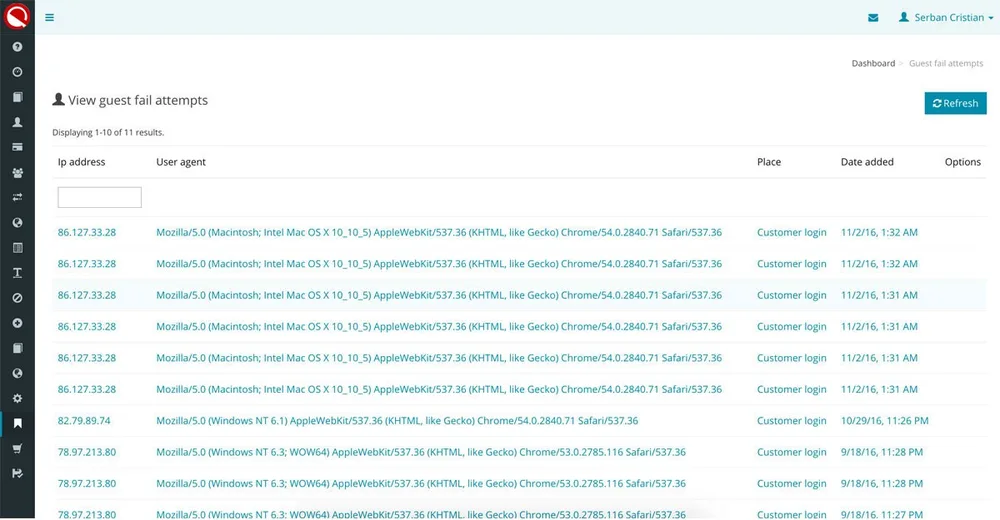The image size is (1000, 520).
Task: Click the Options column header
Action: pyautogui.click(x=963, y=162)
